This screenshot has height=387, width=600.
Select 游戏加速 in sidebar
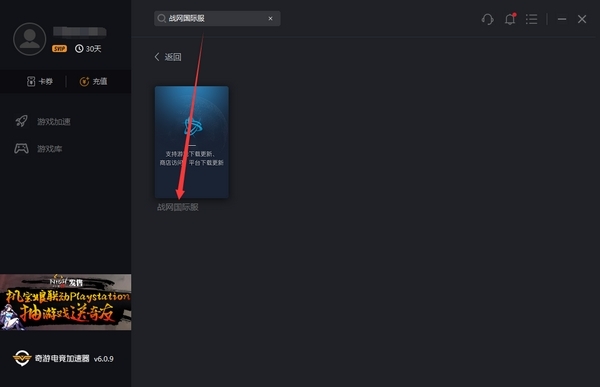[54, 122]
